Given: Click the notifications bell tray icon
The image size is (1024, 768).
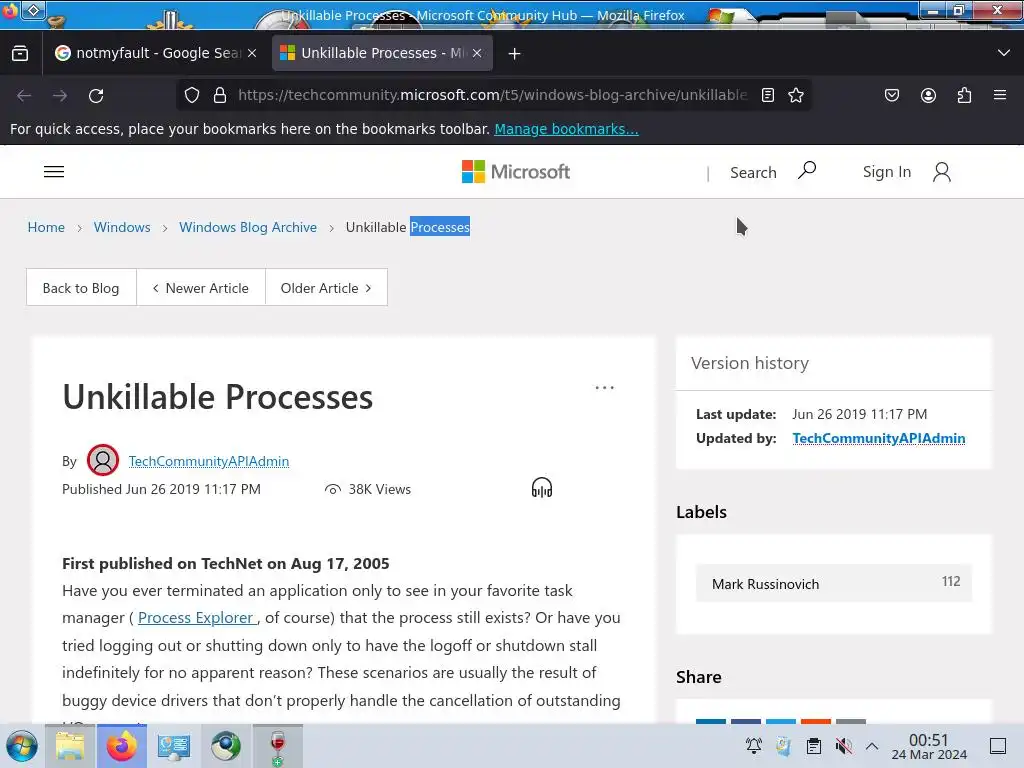Looking at the screenshot, I should (x=754, y=745).
